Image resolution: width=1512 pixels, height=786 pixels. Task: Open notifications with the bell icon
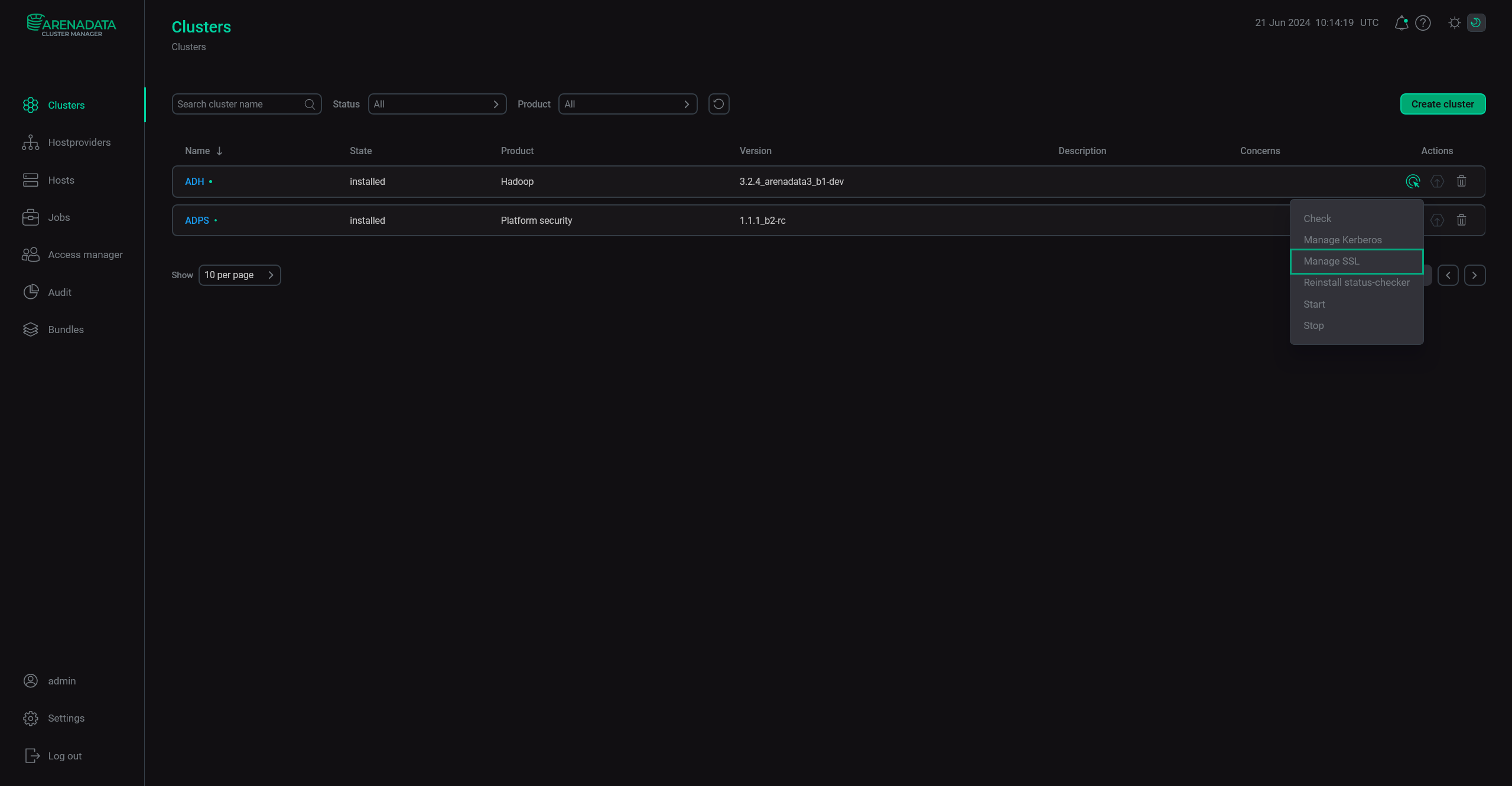pos(1401,23)
